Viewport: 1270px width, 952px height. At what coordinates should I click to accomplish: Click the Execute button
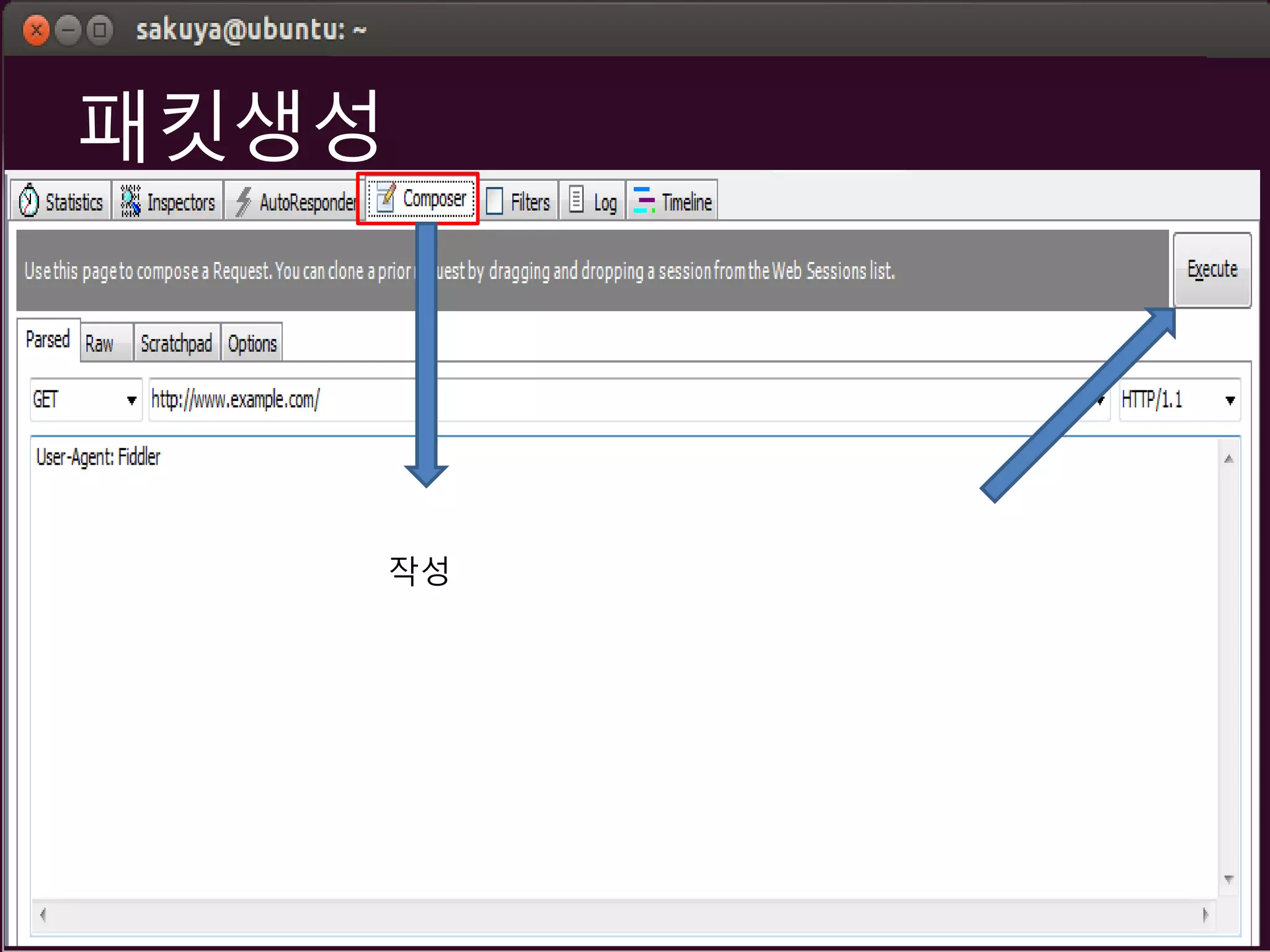(1212, 270)
